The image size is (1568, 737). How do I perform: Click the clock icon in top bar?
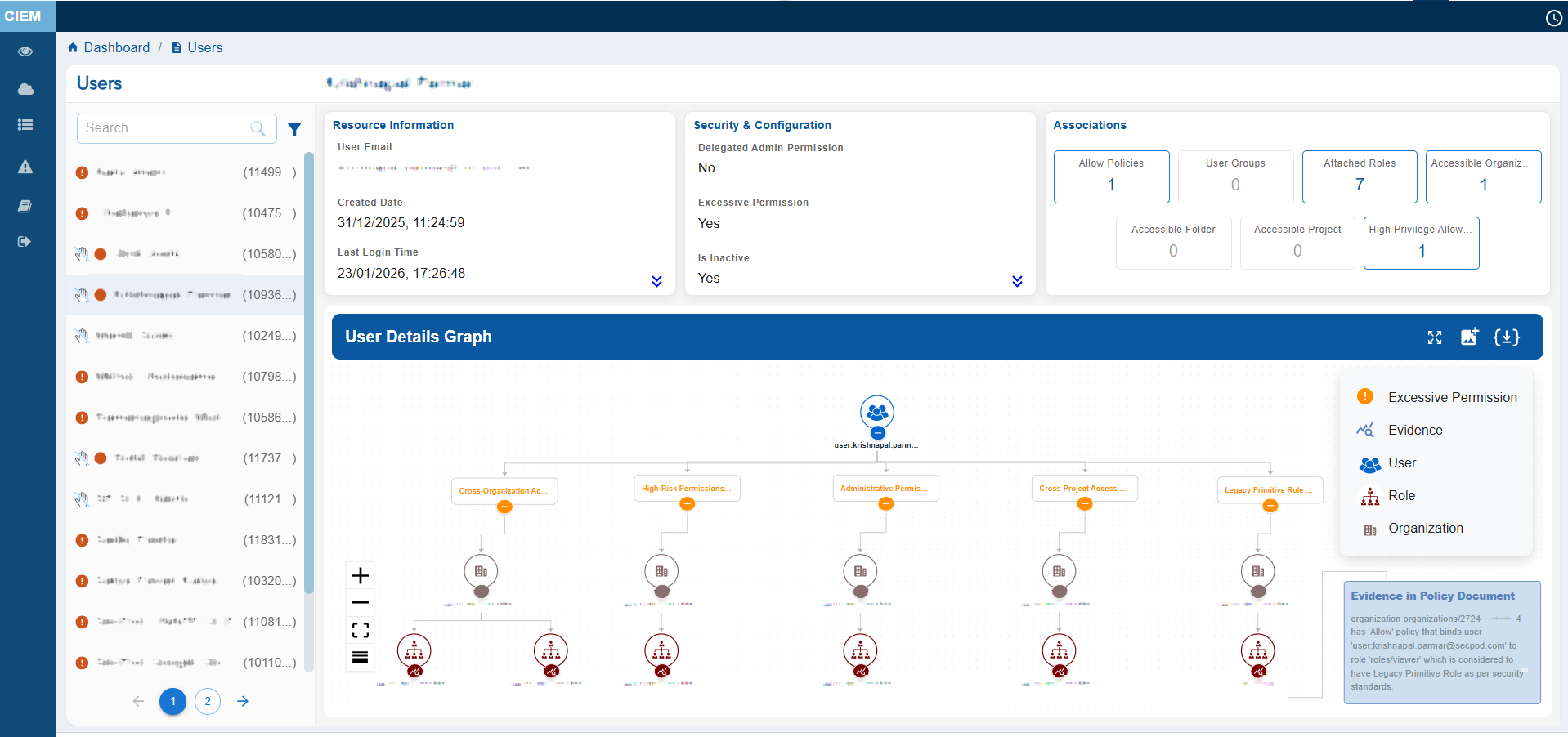click(1553, 18)
